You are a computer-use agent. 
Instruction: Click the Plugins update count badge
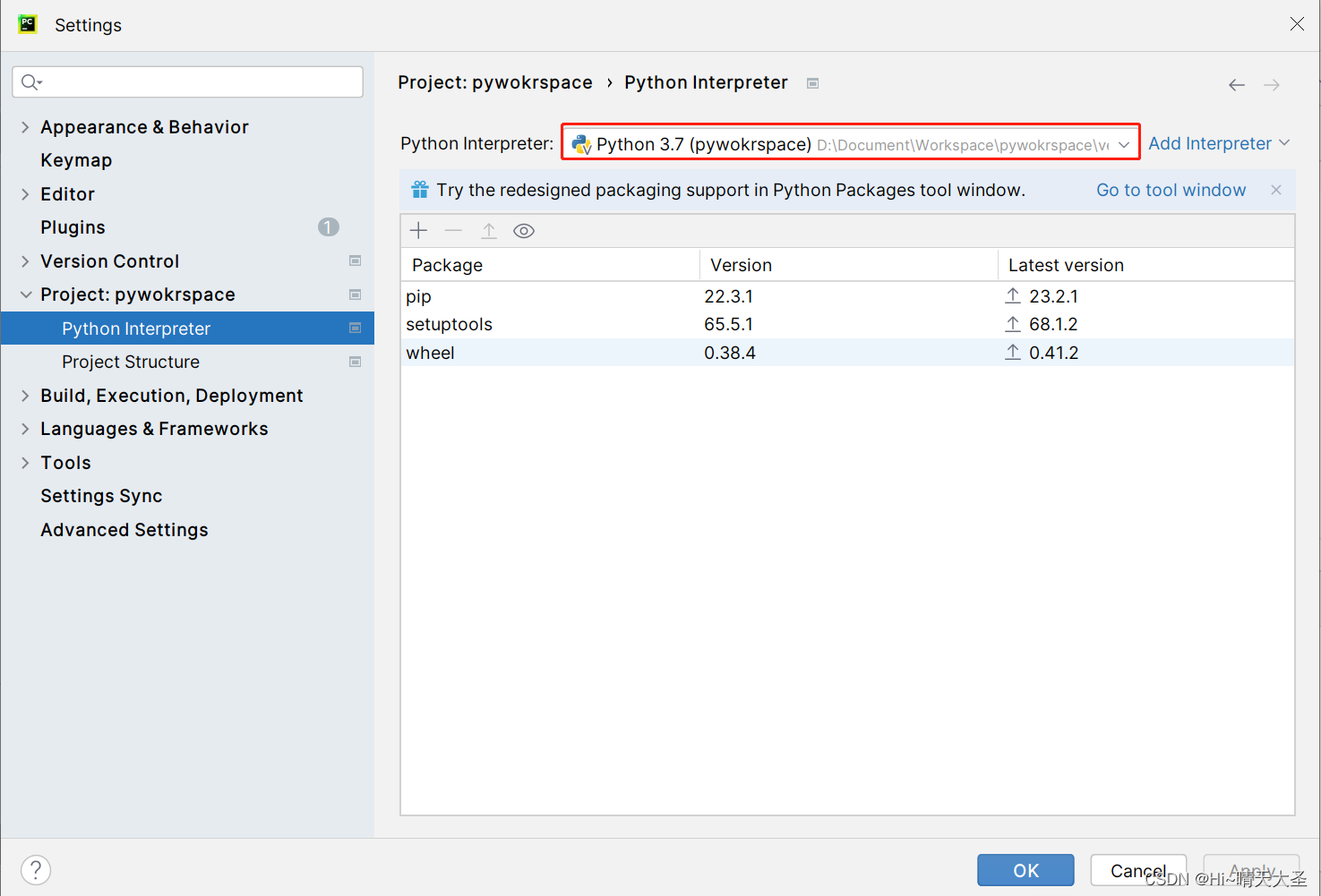[329, 227]
